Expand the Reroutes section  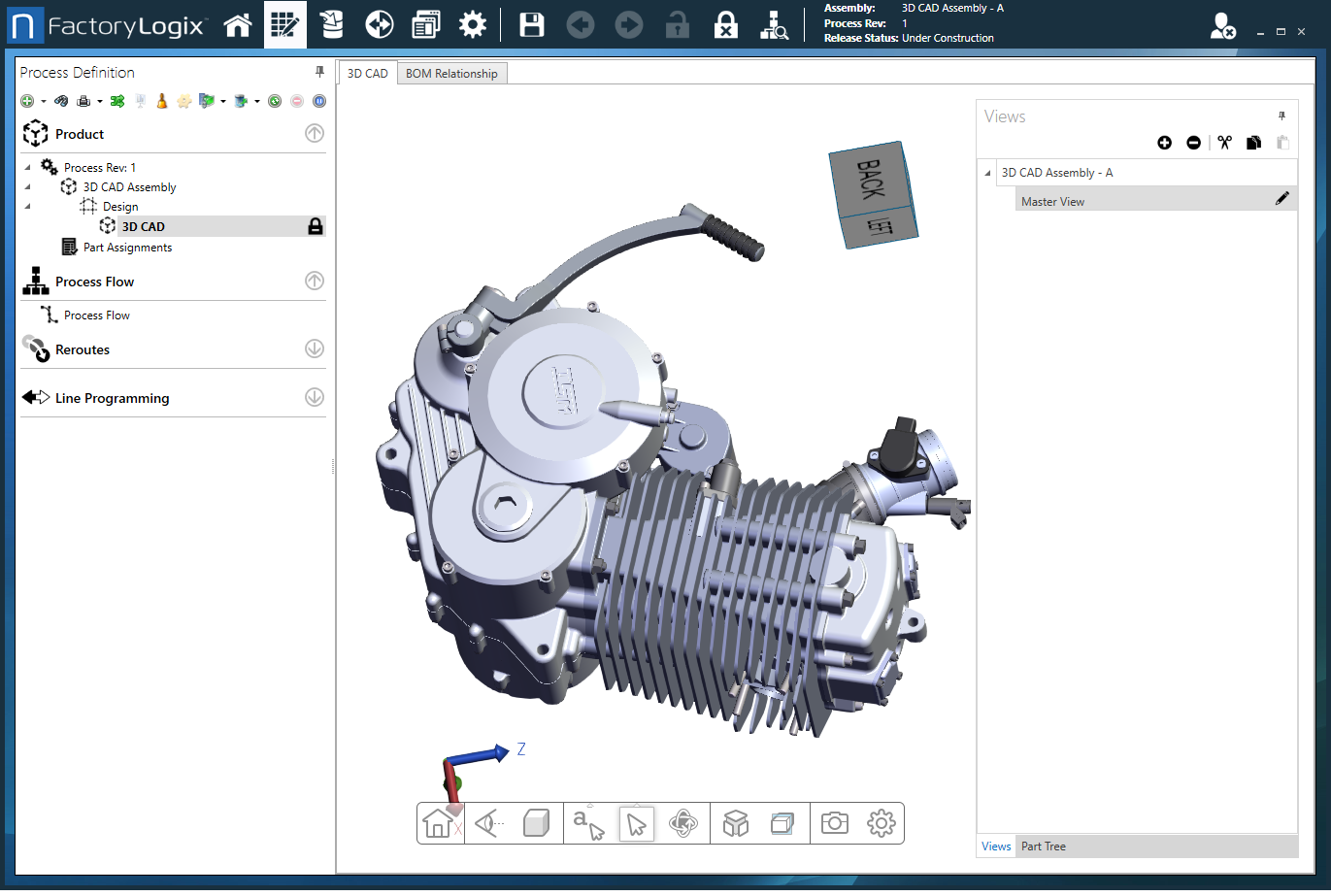(x=315, y=348)
